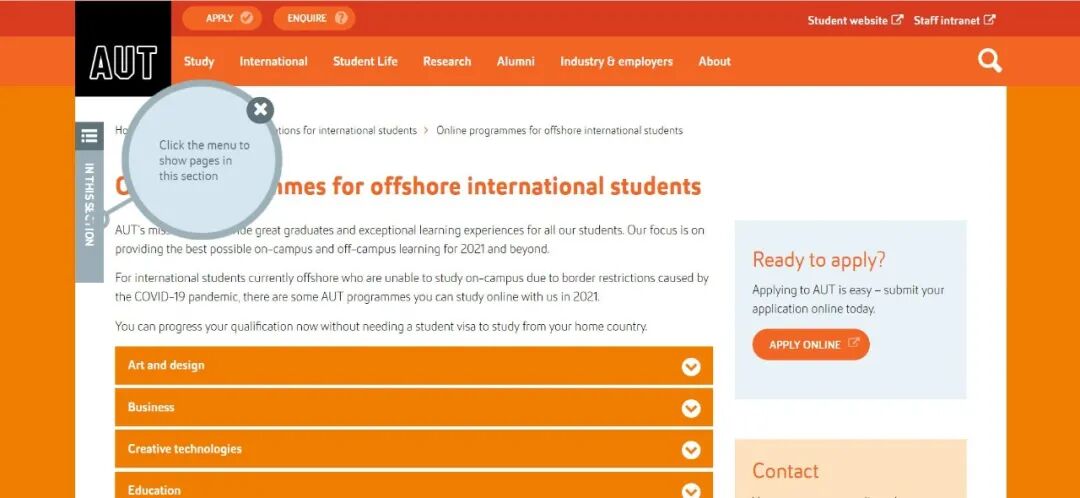Open the Staff intranet link

(954, 21)
